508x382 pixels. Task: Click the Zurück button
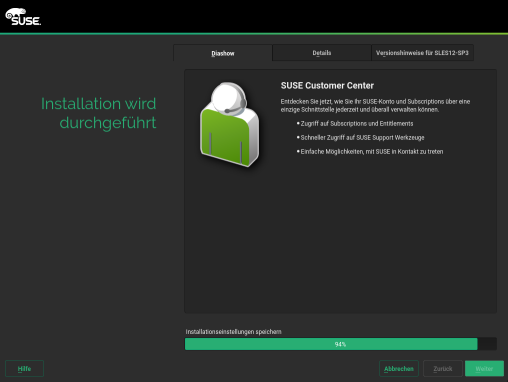pos(443,369)
